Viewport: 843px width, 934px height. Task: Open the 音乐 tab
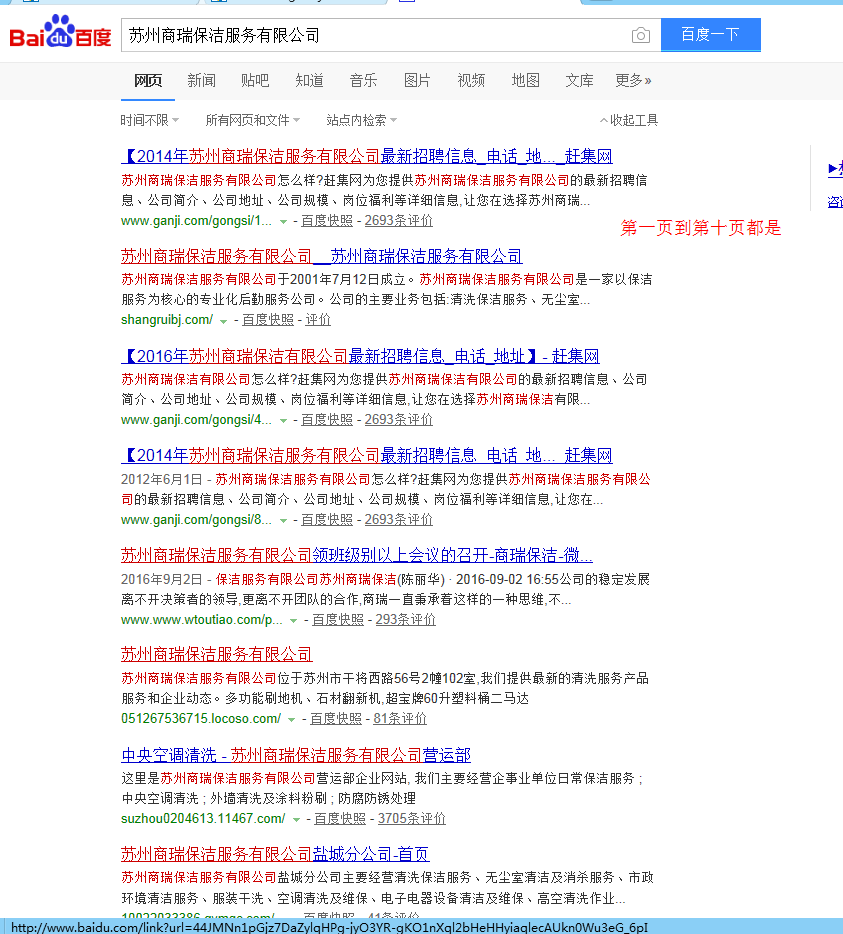pos(363,80)
